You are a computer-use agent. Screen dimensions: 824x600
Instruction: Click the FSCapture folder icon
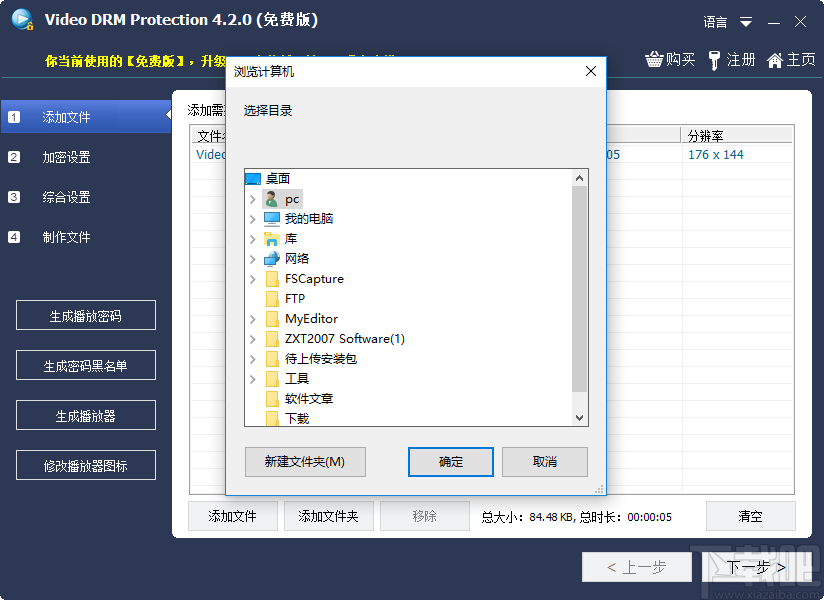(x=272, y=279)
